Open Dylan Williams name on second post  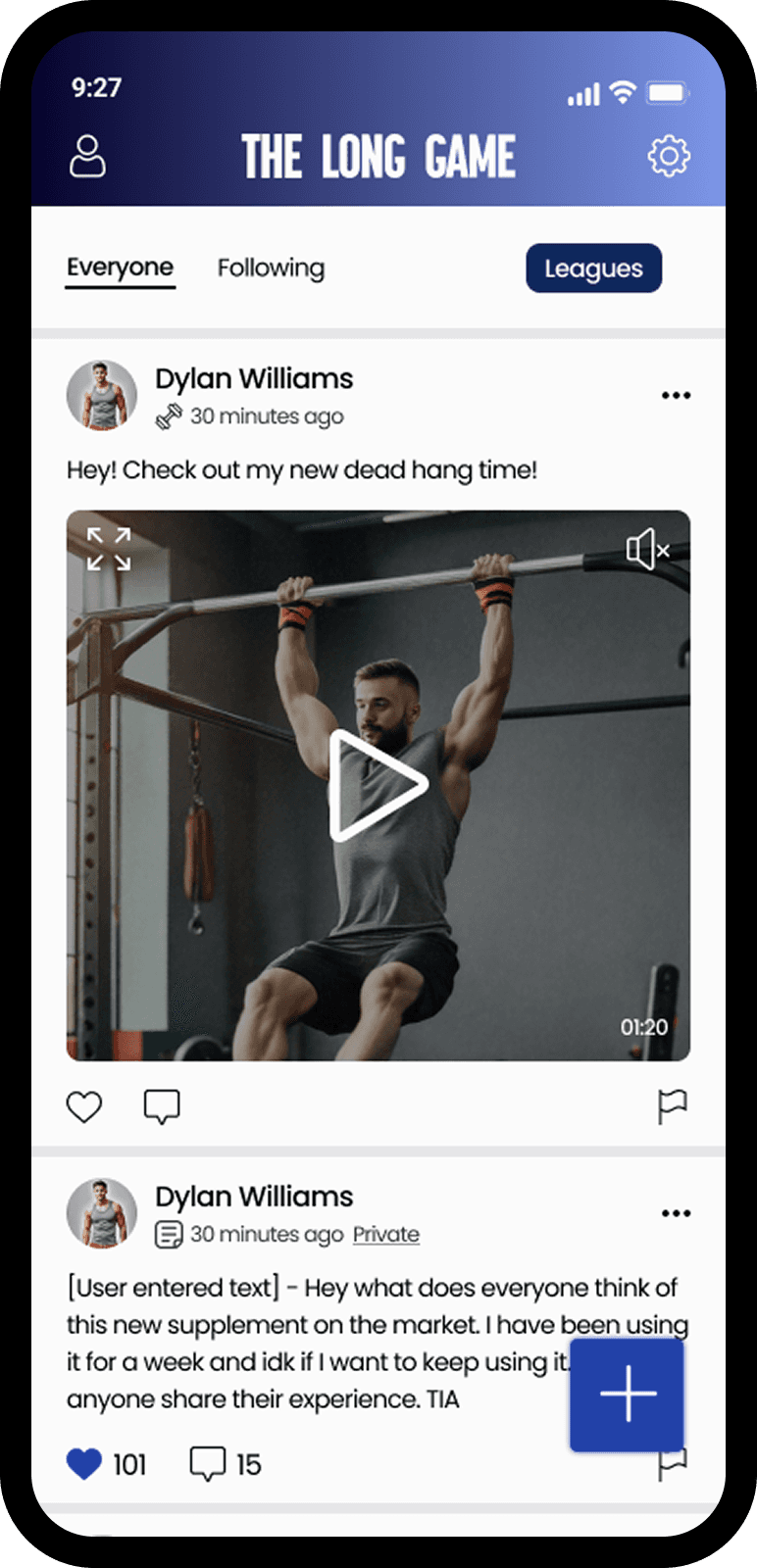point(254,1197)
